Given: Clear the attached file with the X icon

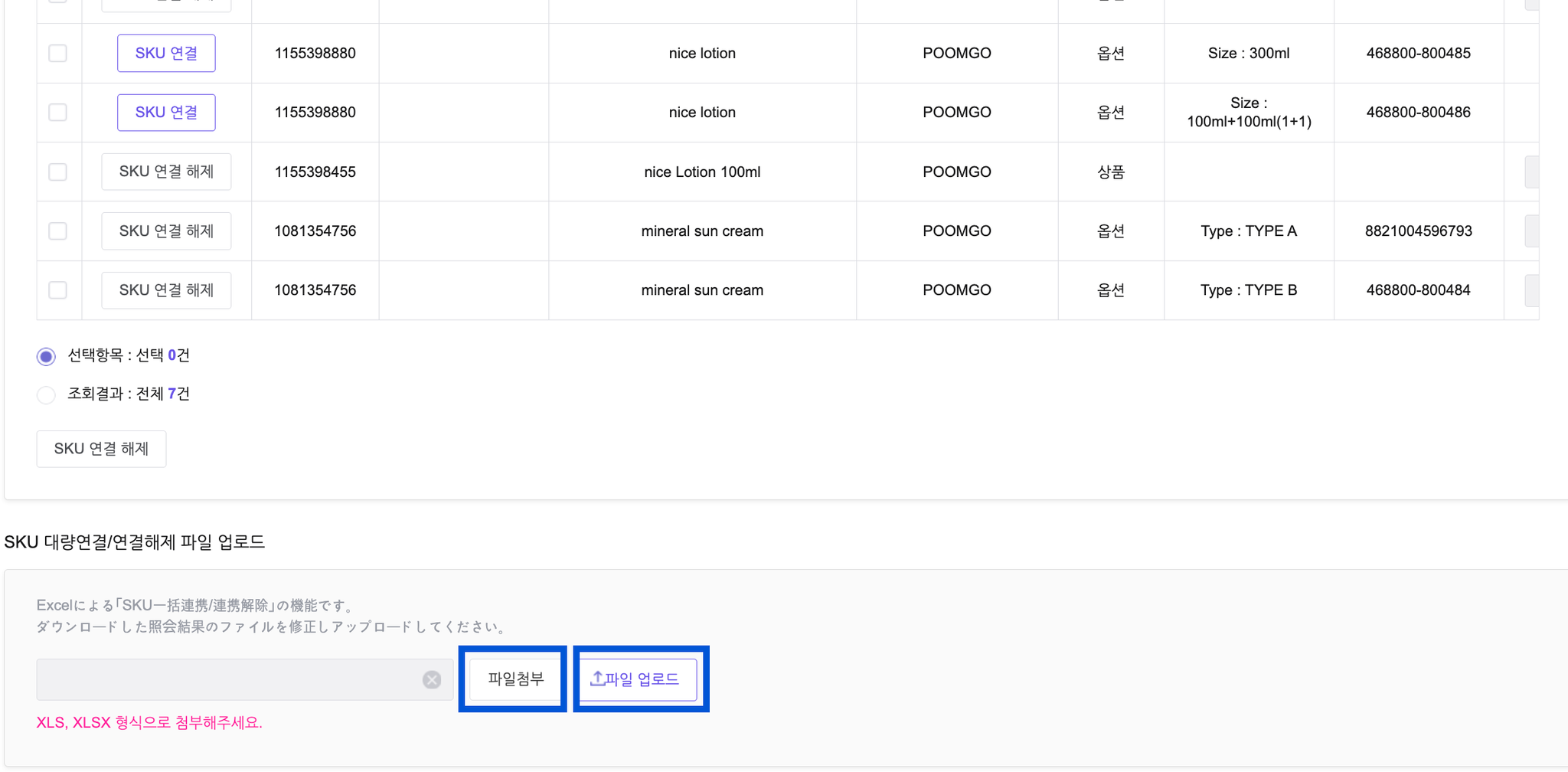Looking at the screenshot, I should (432, 679).
